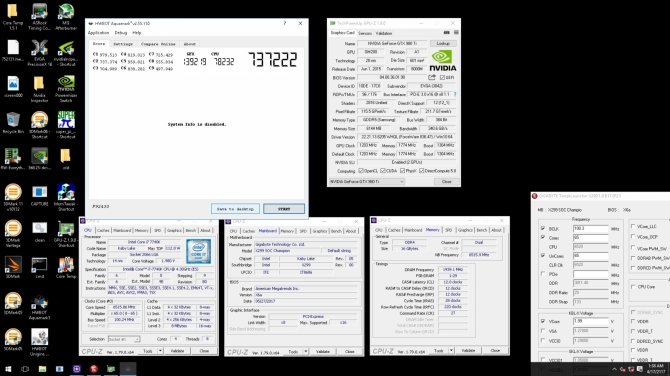
Task: Enable the VCore_LLC checkbox
Action: 633,226
